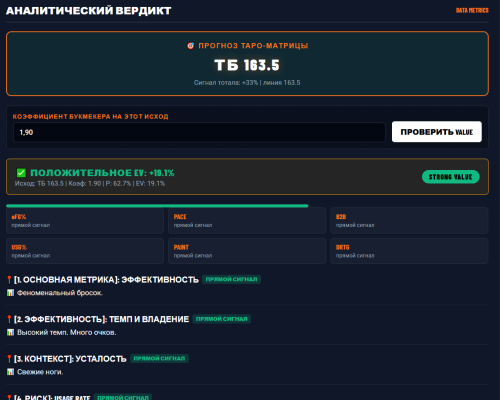The image size is (500, 400).
Task: Click the chart icon beside Феноменальный бросок
Action: (x=10, y=293)
